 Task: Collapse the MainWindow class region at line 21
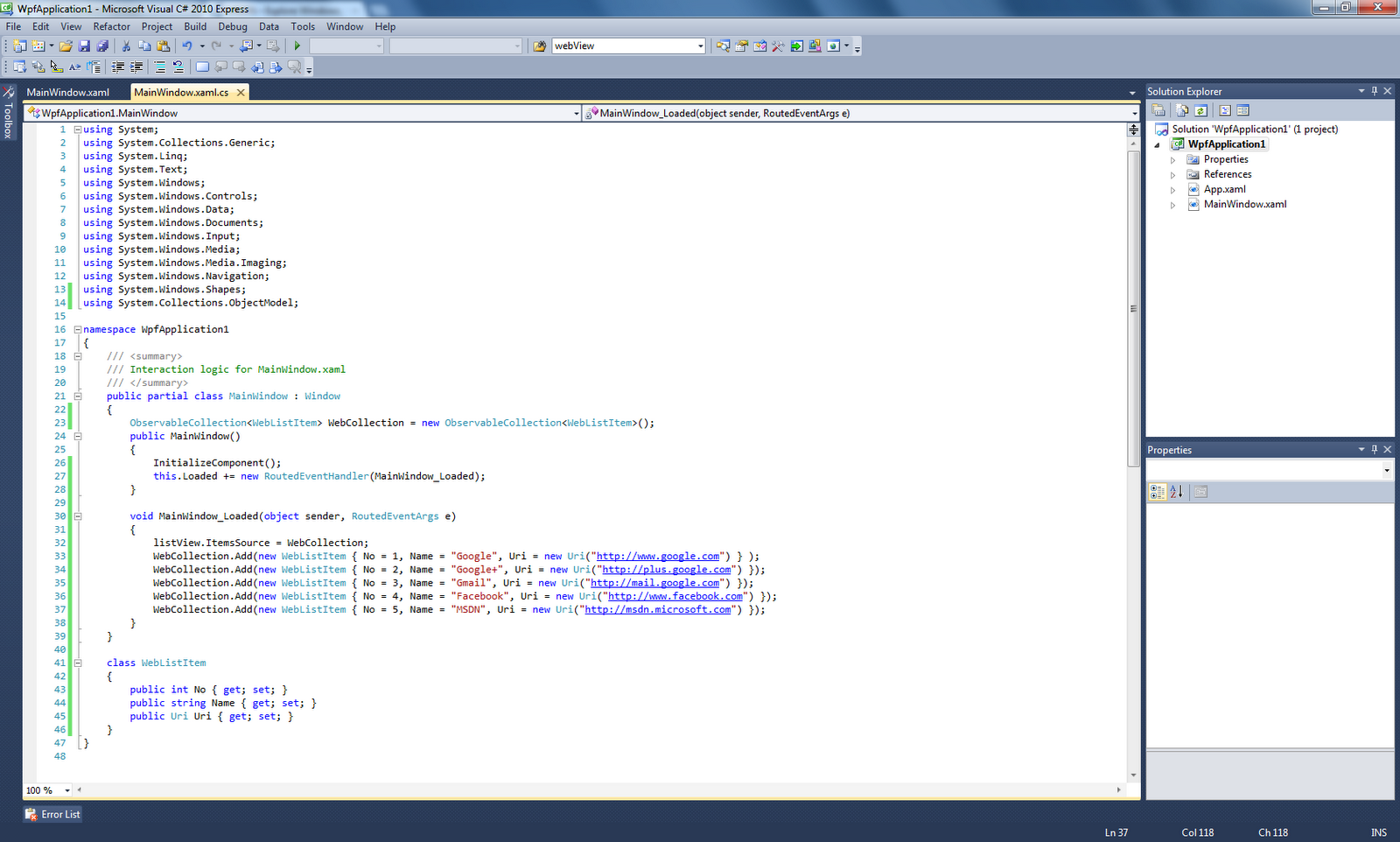point(78,396)
